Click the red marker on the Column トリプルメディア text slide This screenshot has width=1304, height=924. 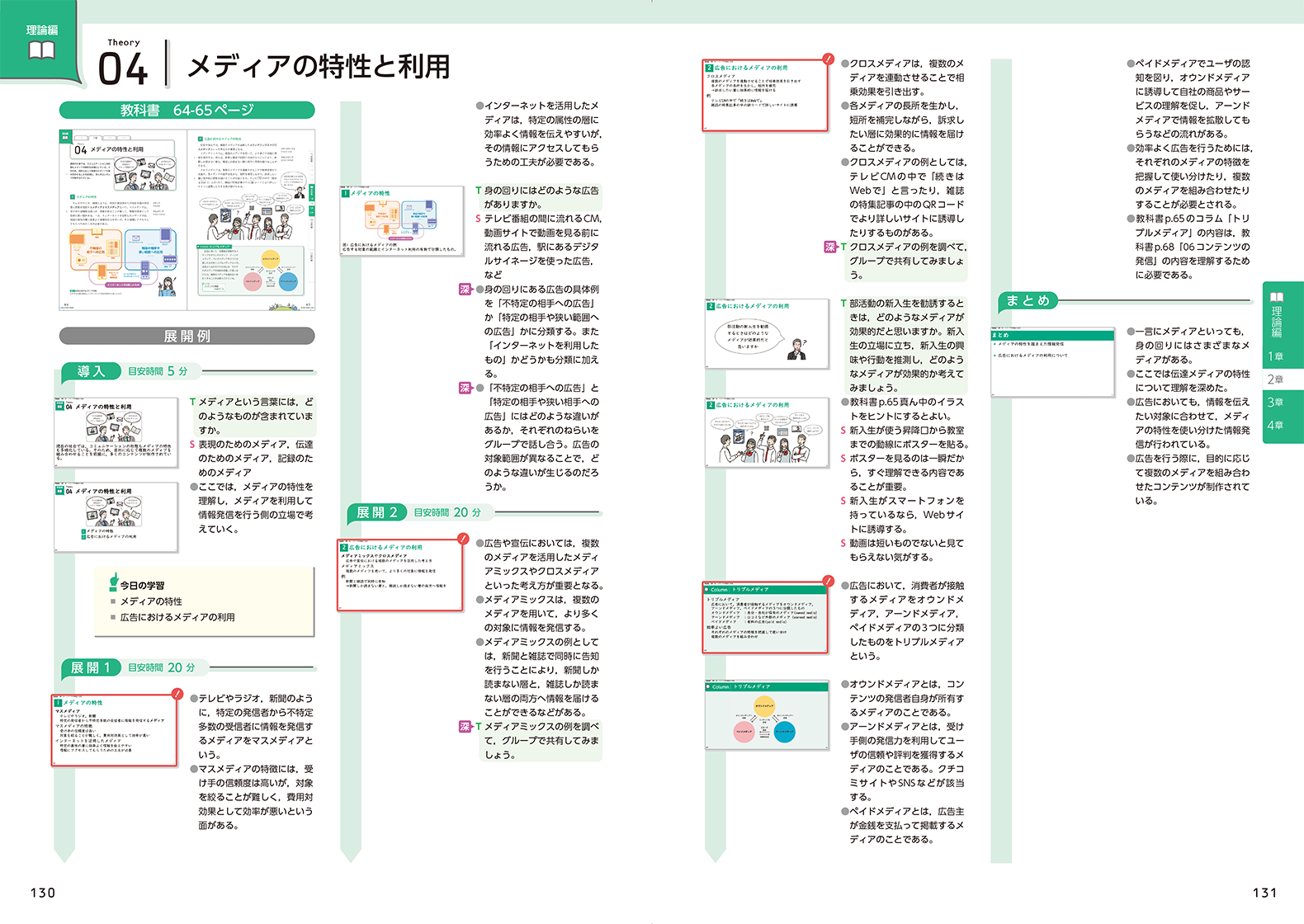click(828, 582)
